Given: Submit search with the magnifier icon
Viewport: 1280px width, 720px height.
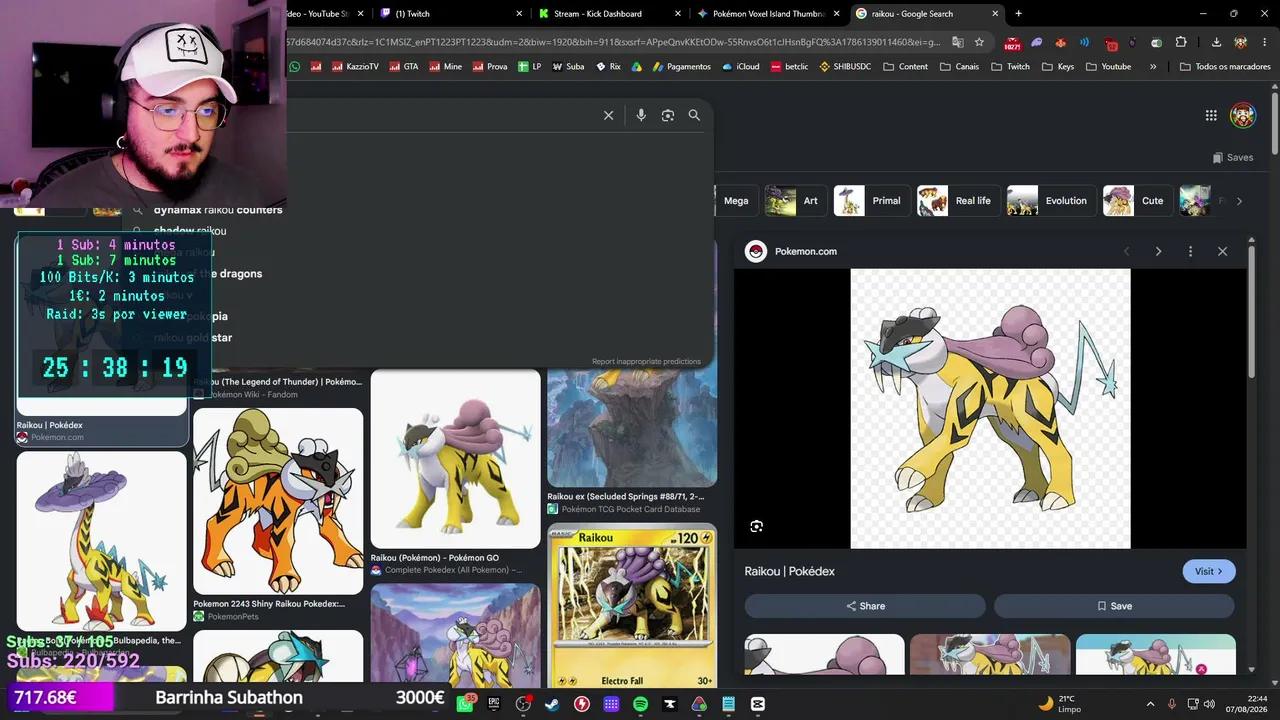Looking at the screenshot, I should (x=694, y=115).
